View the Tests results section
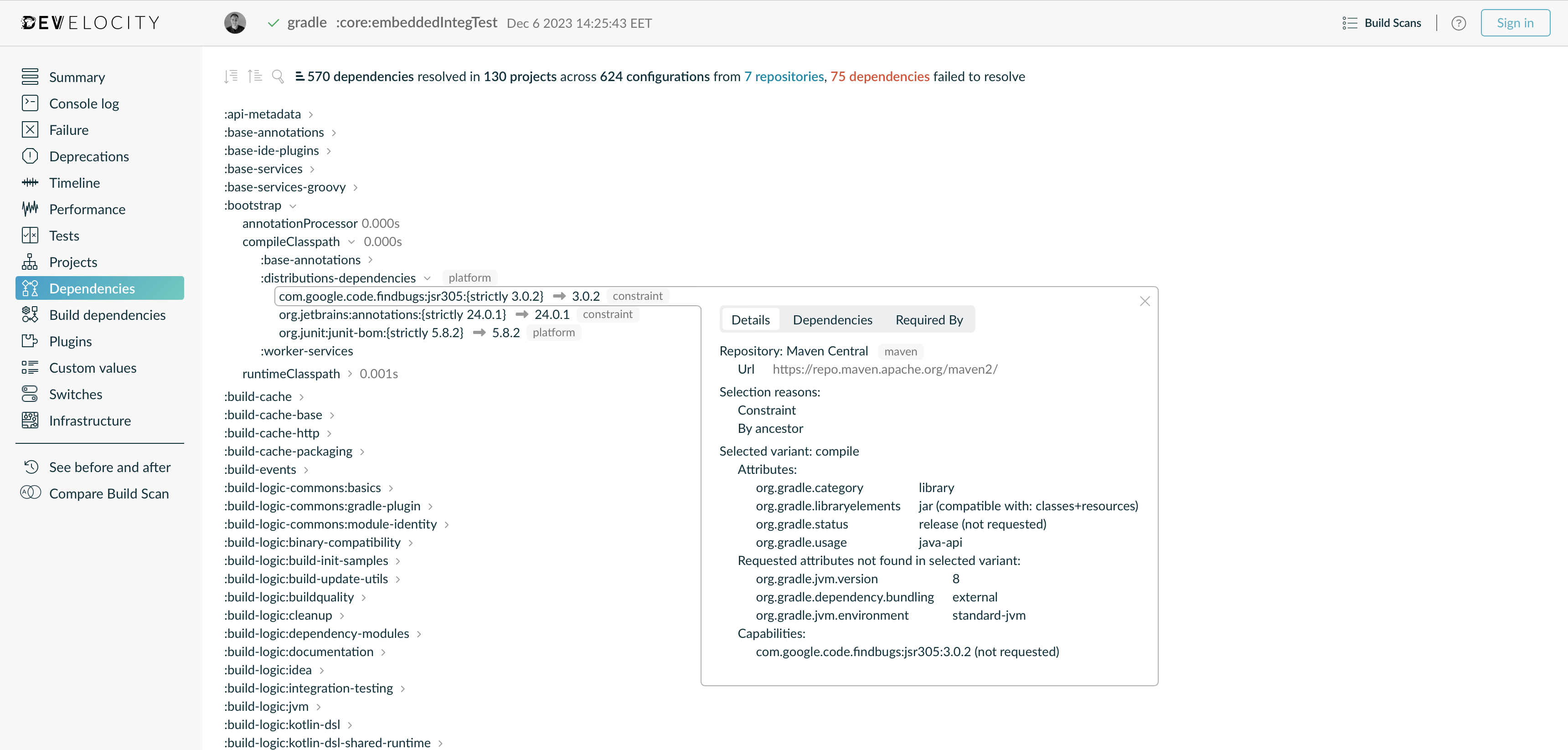 tap(64, 236)
